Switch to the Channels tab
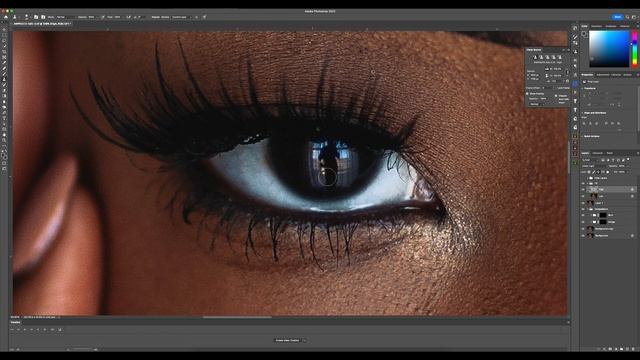 click(x=597, y=153)
